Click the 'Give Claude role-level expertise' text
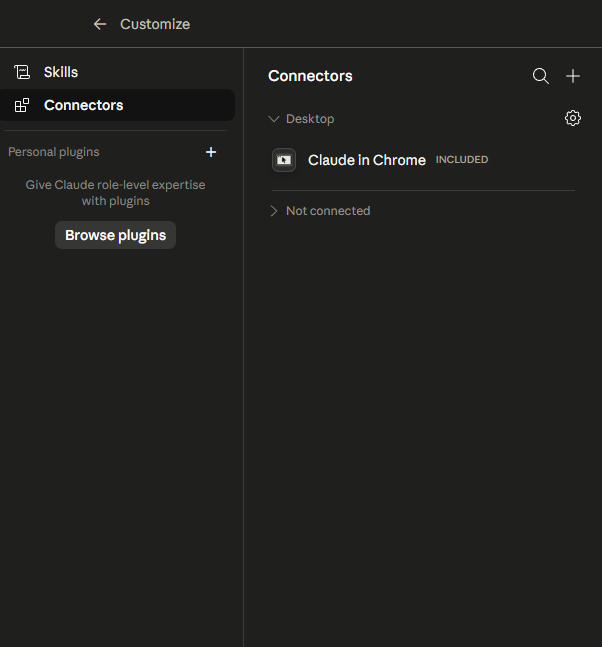 pyautogui.click(x=116, y=193)
